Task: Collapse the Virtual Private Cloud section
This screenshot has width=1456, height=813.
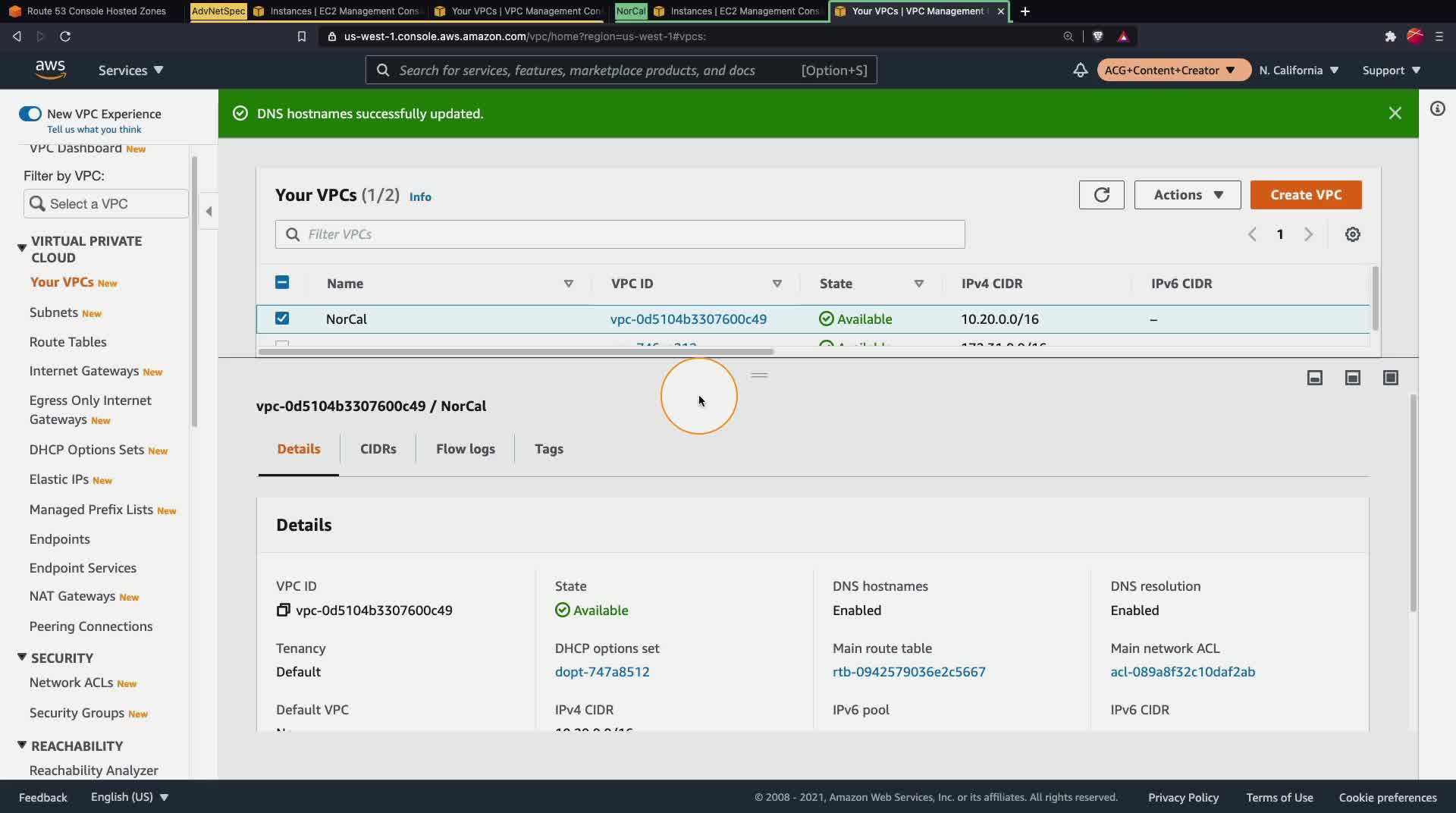Action: click(22, 248)
